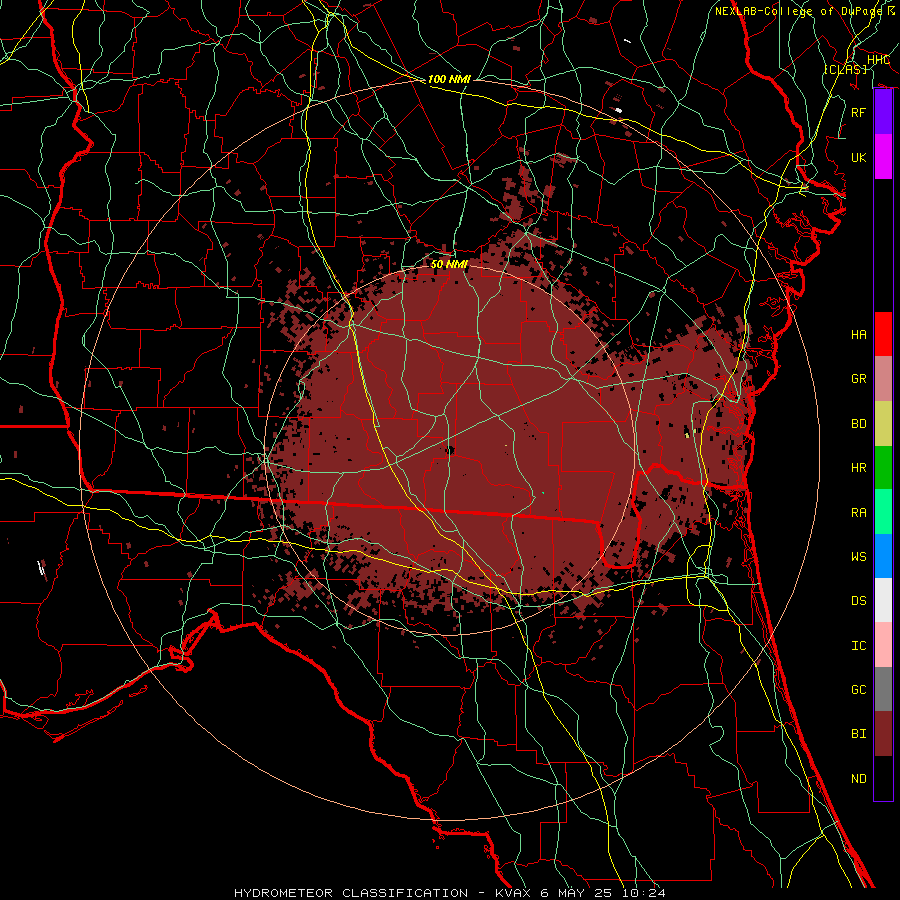Click the IC pink legend swatch
The height and width of the screenshot is (900, 900).
883,645
